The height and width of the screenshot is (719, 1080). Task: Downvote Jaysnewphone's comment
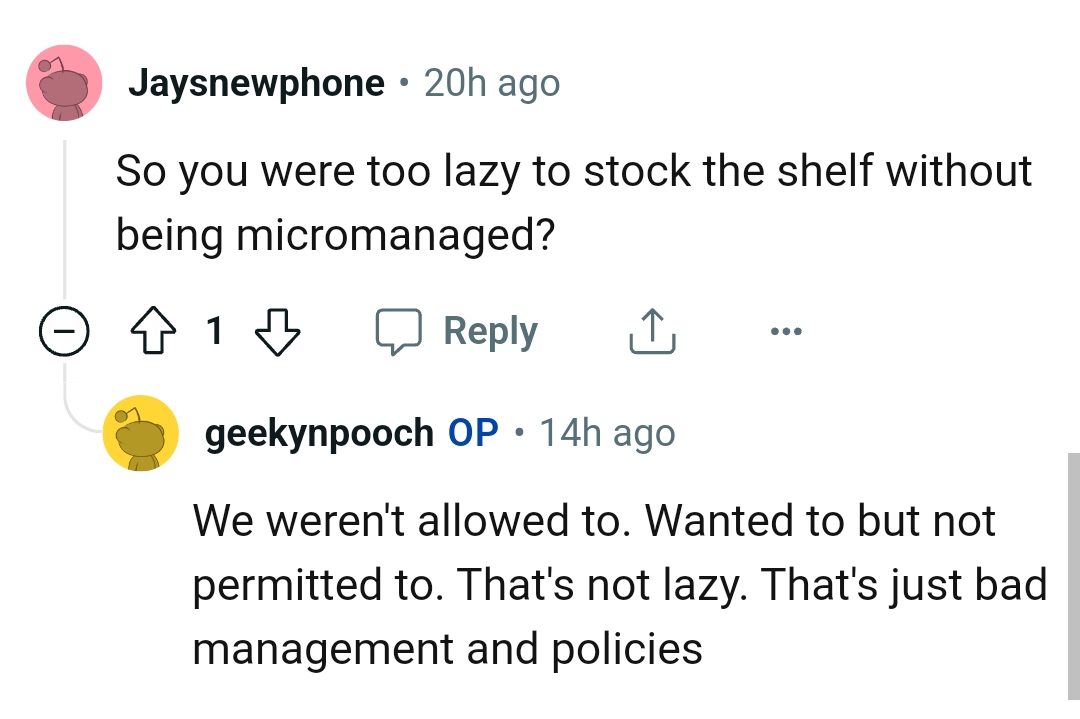(x=278, y=331)
